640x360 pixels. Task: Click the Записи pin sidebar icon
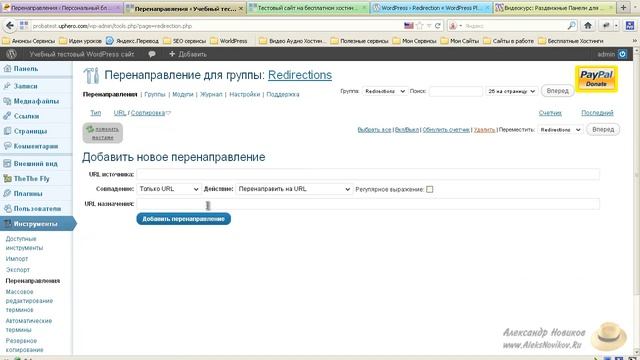(x=7, y=86)
